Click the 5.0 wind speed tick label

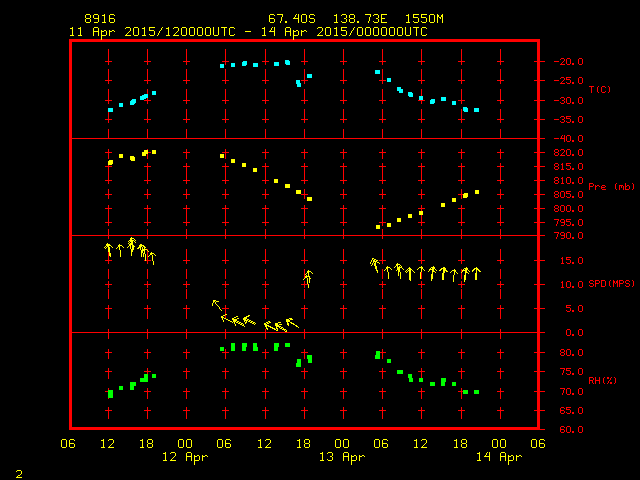click(x=574, y=309)
